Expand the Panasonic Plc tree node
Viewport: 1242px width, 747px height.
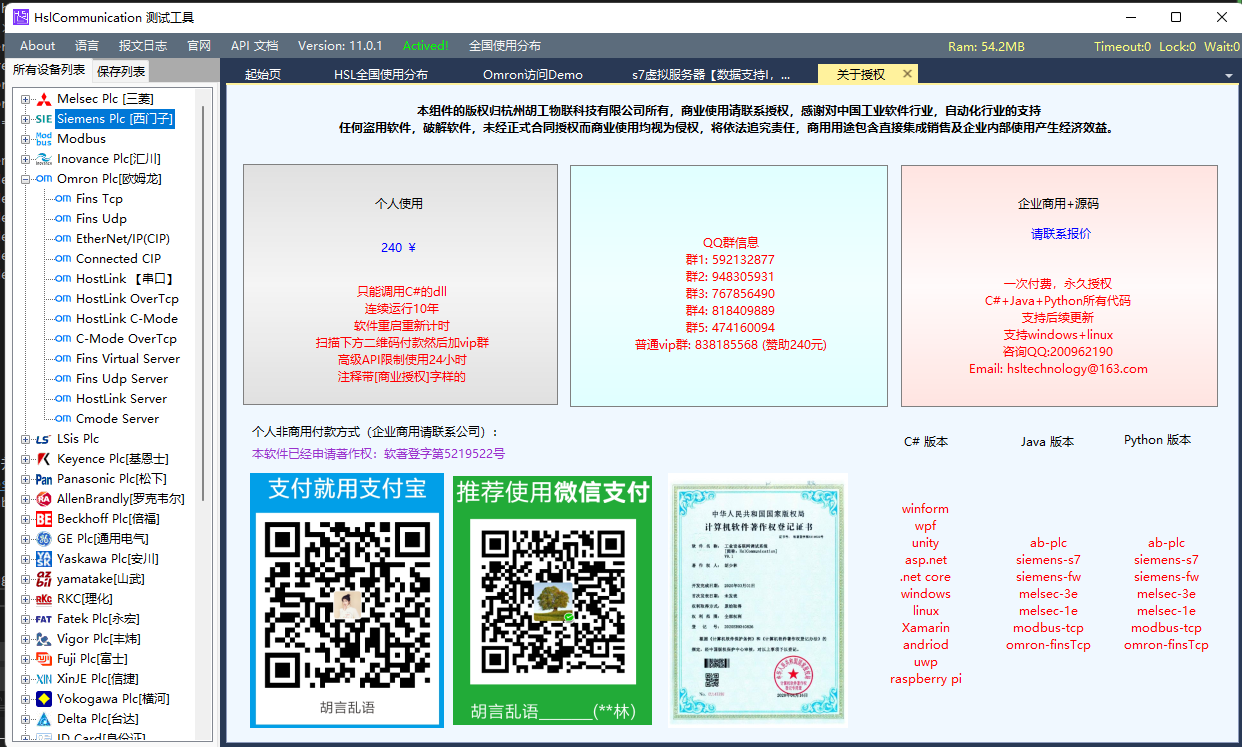click(26, 479)
